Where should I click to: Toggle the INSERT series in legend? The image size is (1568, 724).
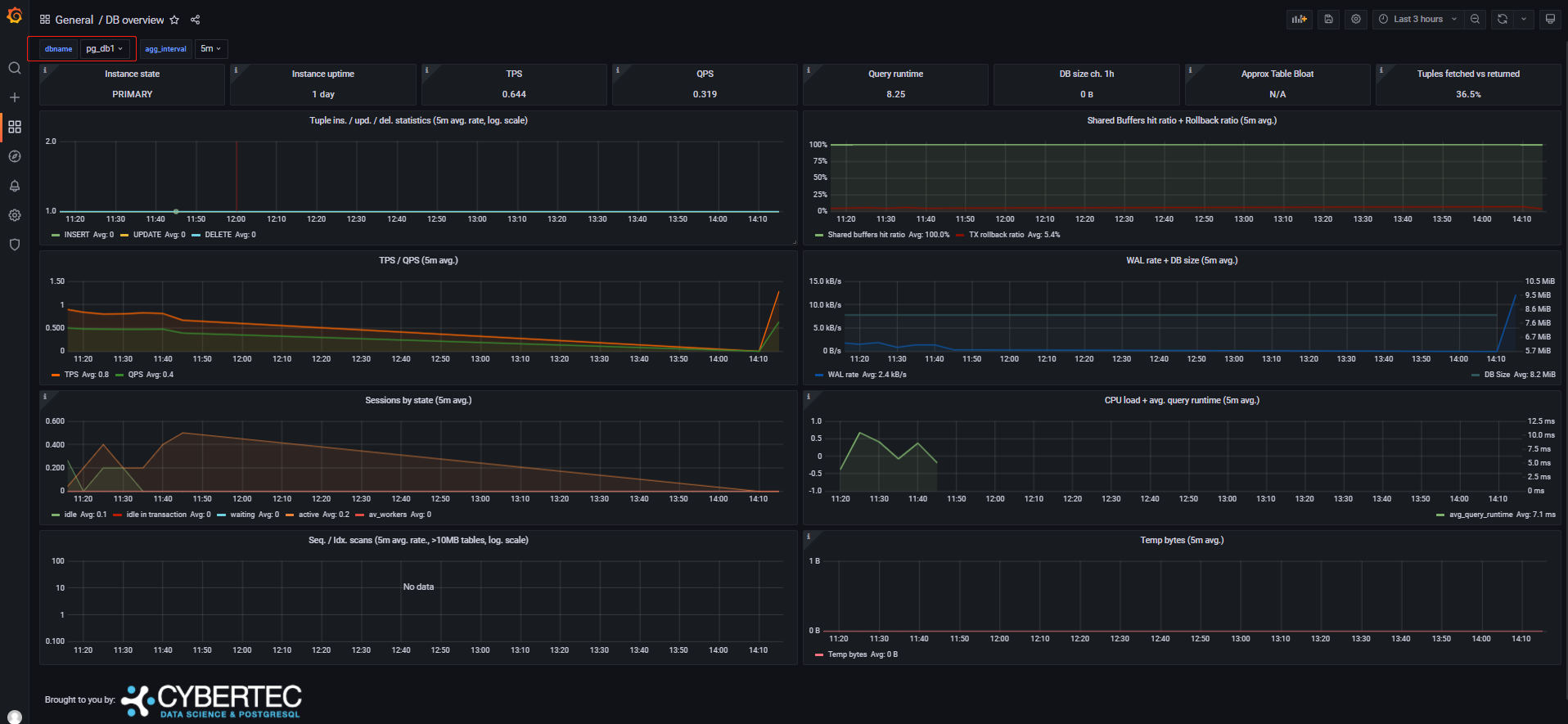[76, 235]
